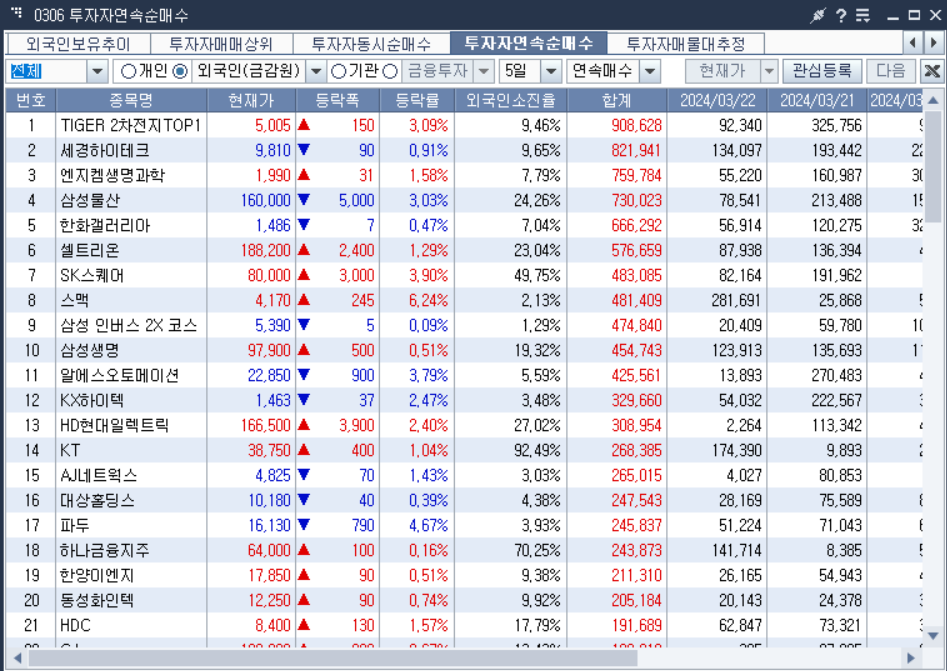Select the 스맥 stock name

click(x=74, y=300)
